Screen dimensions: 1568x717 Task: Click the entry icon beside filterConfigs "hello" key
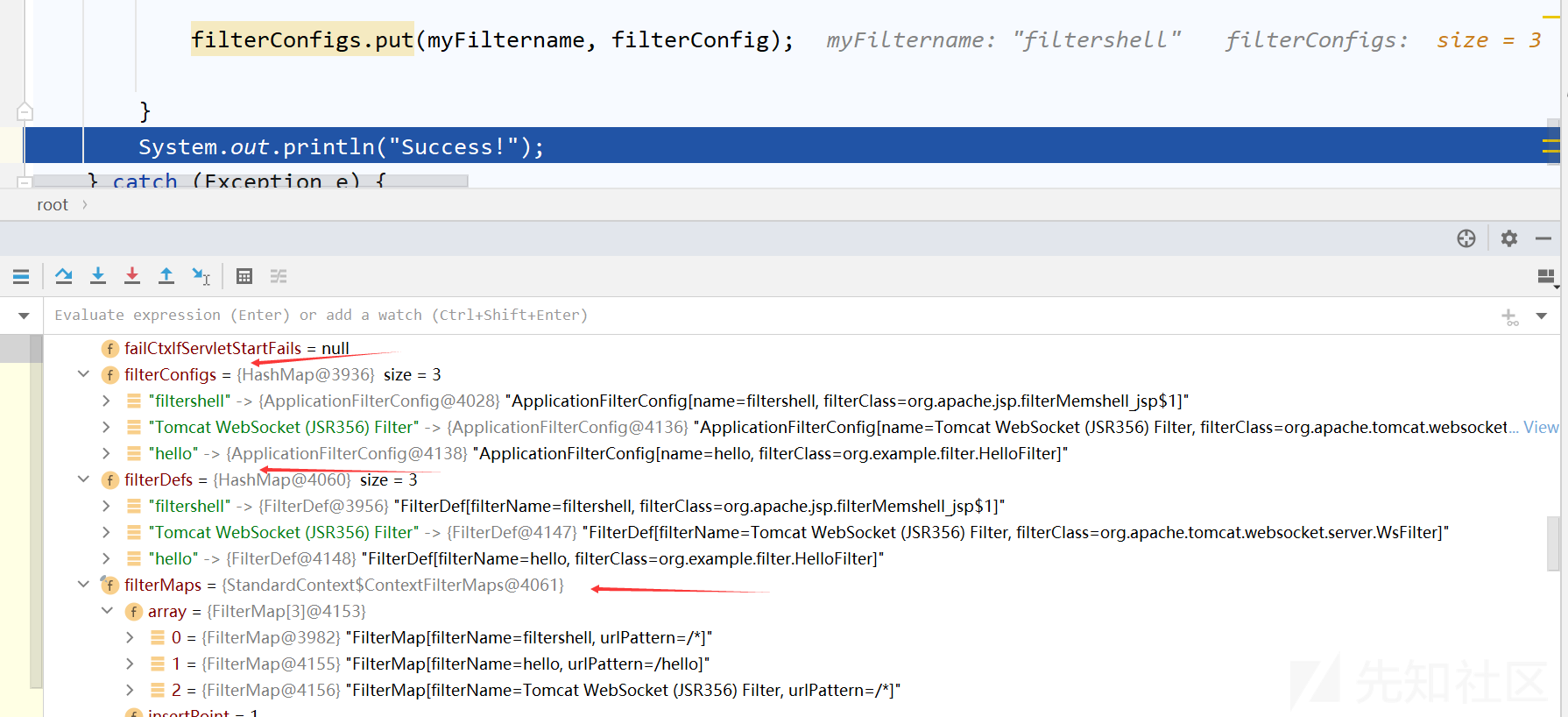pyautogui.click(x=134, y=453)
